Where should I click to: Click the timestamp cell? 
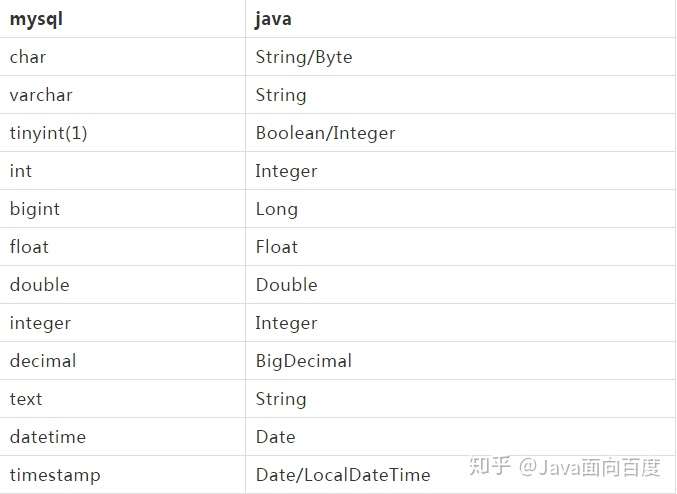[x=55, y=475]
